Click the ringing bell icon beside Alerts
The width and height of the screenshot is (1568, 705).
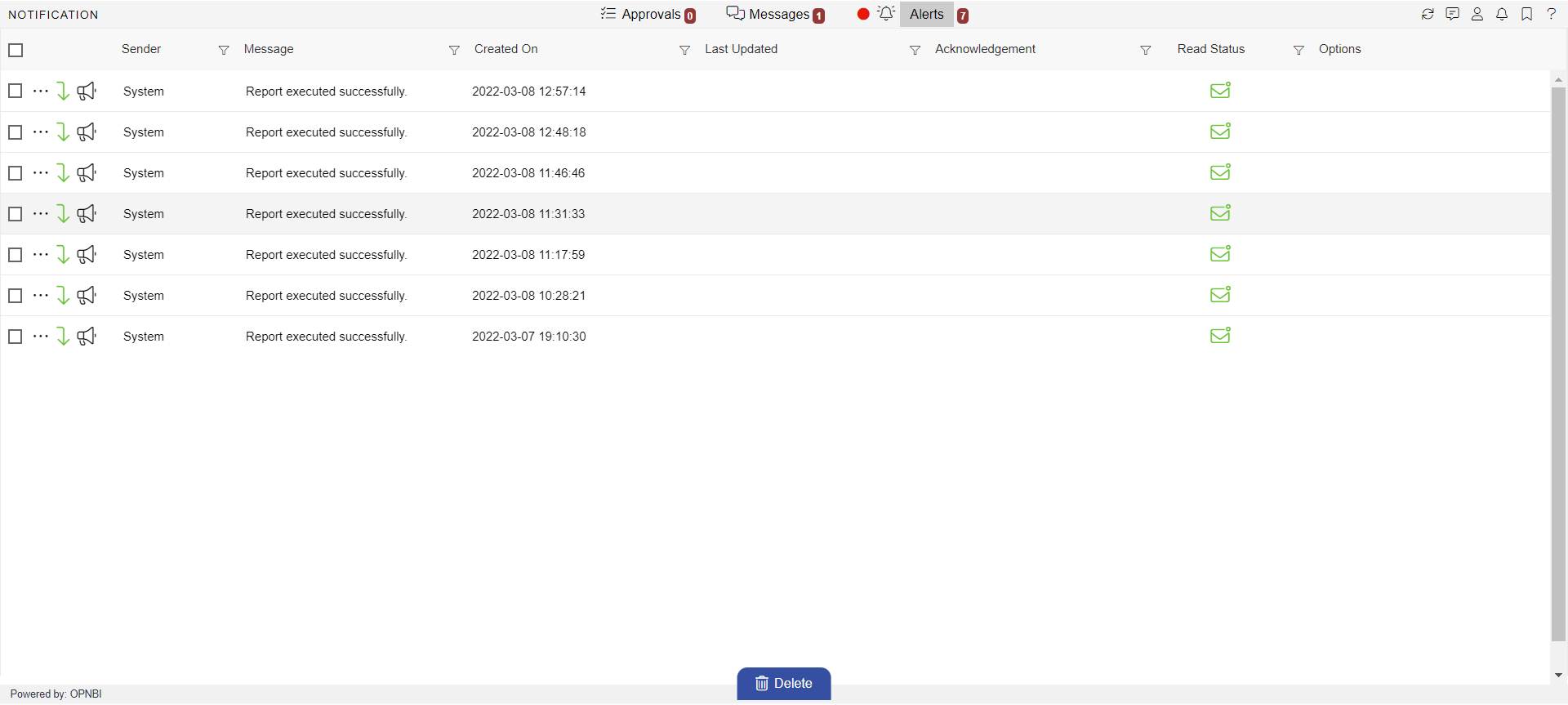point(886,13)
